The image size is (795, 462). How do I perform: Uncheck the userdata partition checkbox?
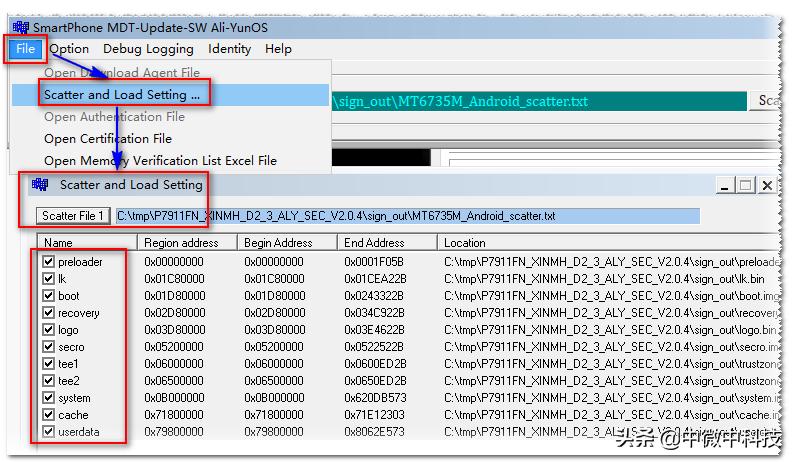[x=49, y=432]
